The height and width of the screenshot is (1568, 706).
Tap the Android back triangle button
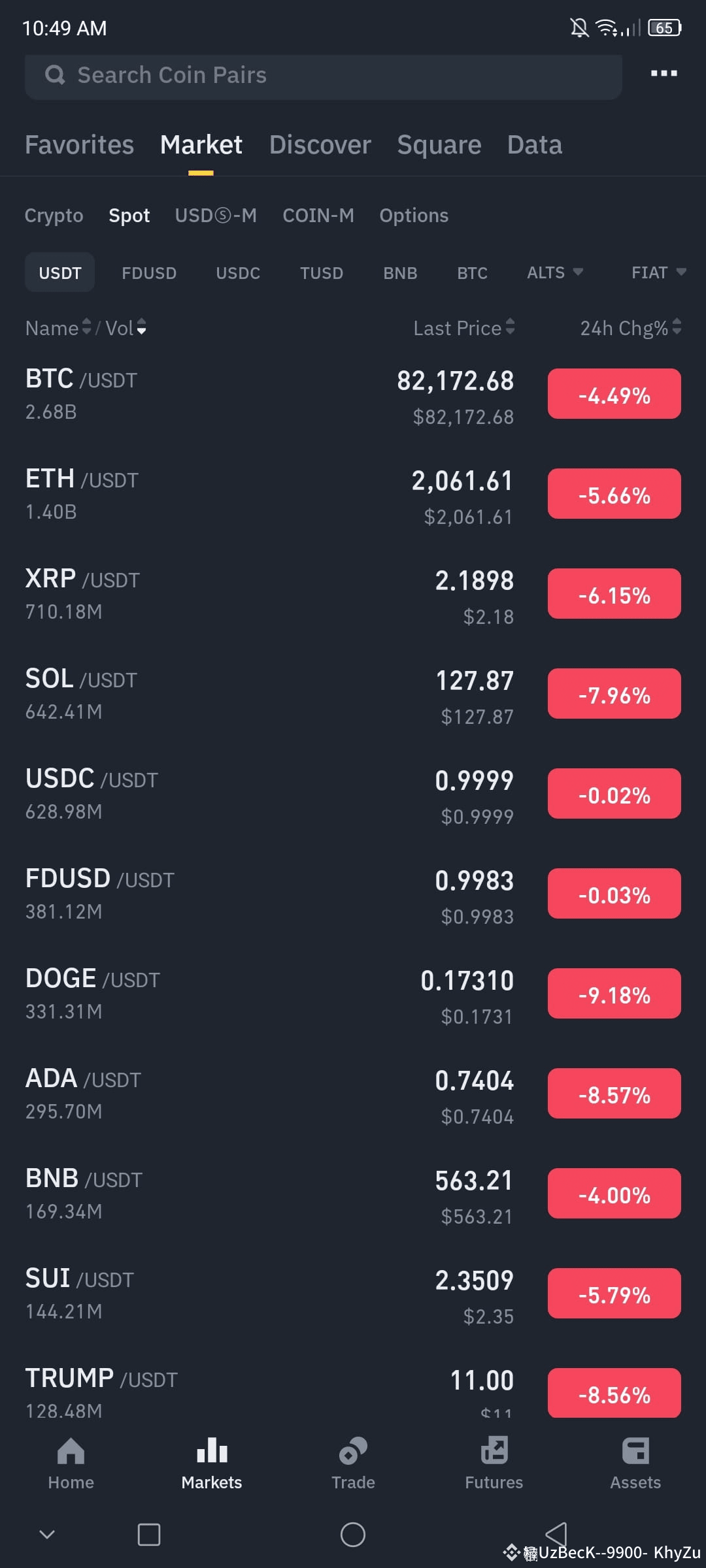(556, 1534)
